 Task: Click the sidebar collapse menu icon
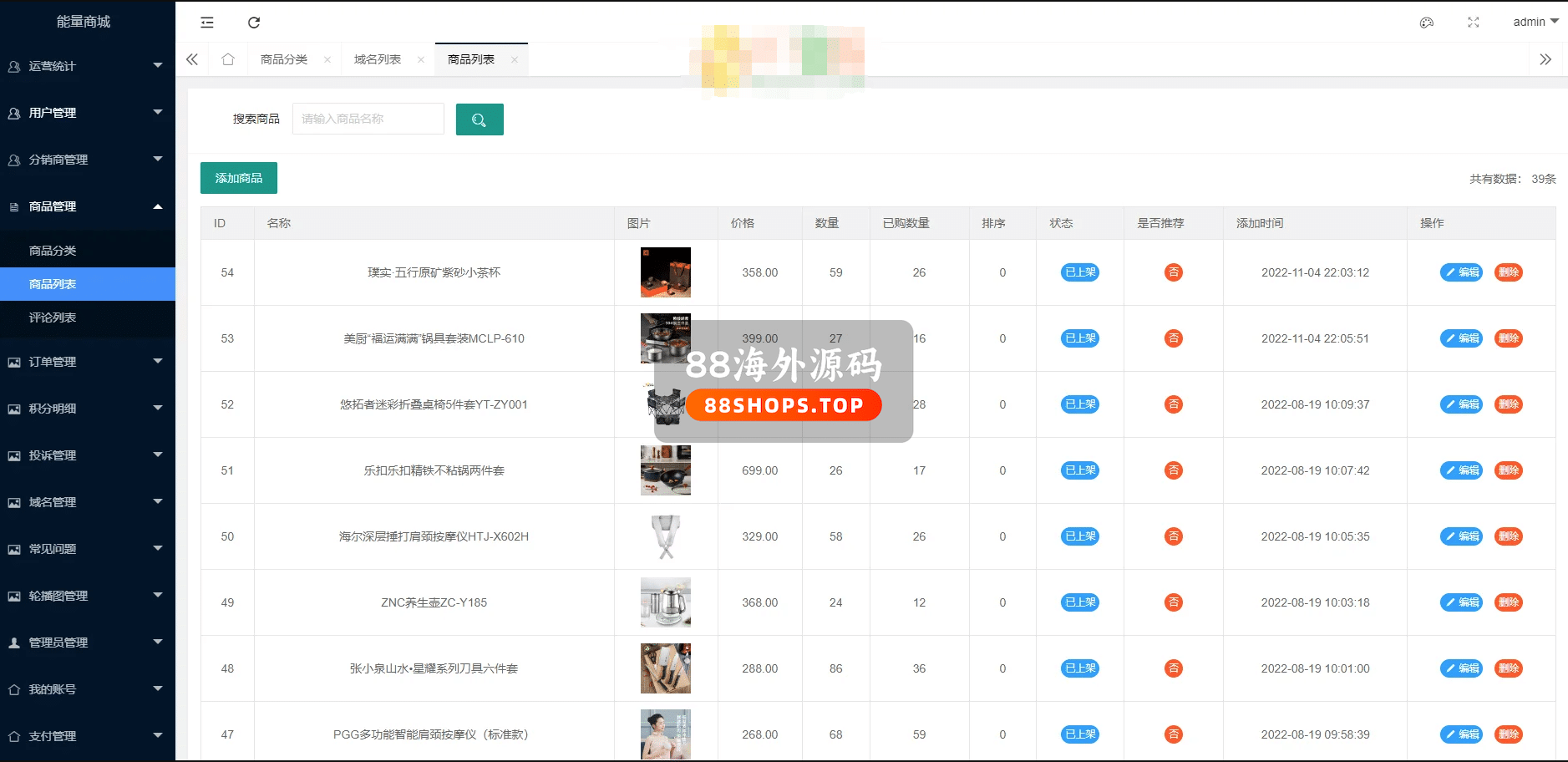point(207,23)
